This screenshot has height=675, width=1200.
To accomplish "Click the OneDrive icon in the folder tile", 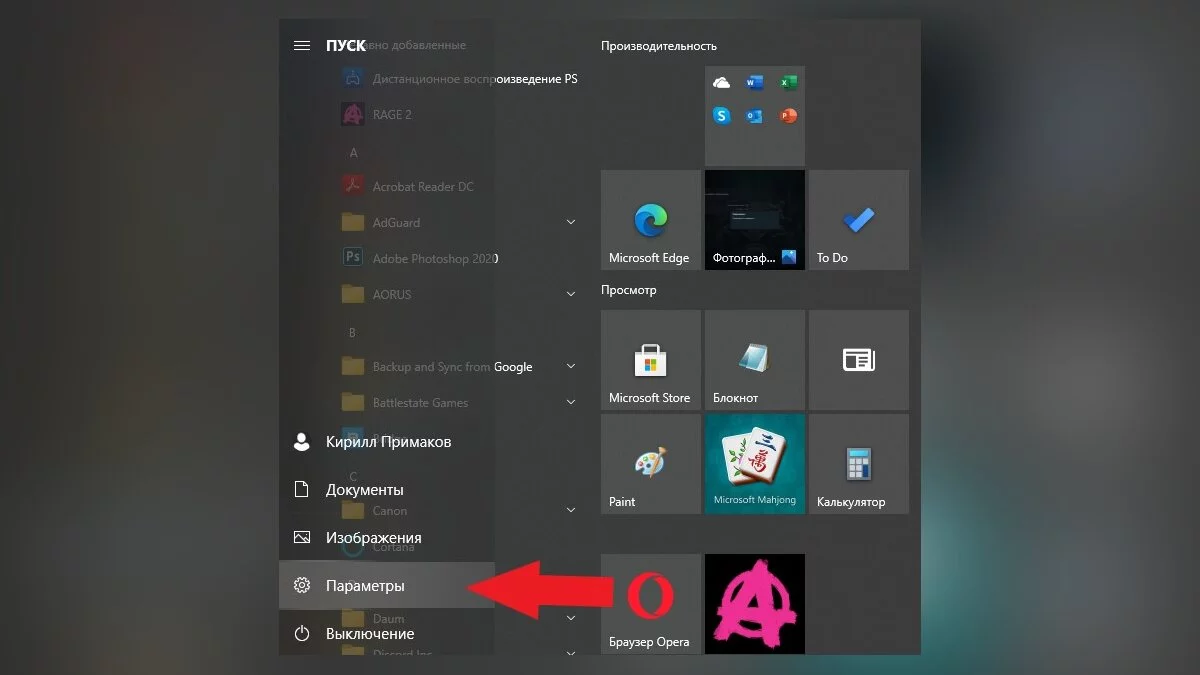I will click(721, 84).
